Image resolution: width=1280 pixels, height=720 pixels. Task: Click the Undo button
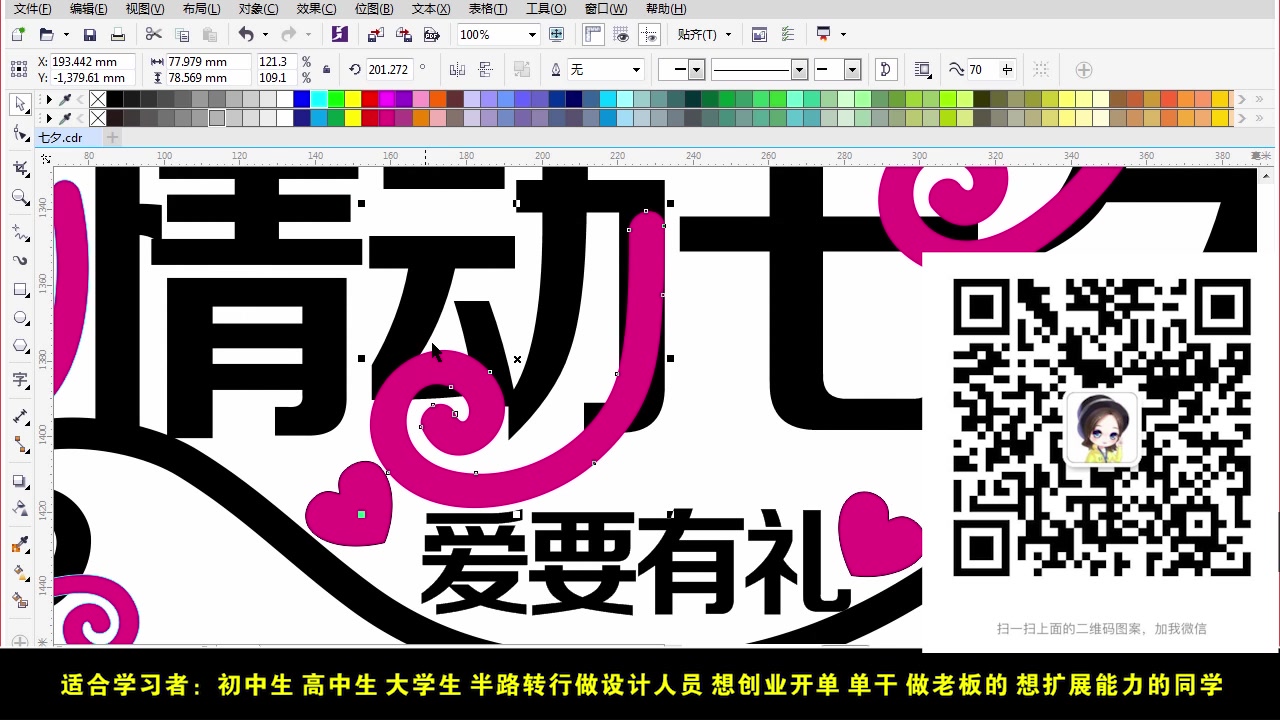pyautogui.click(x=247, y=34)
